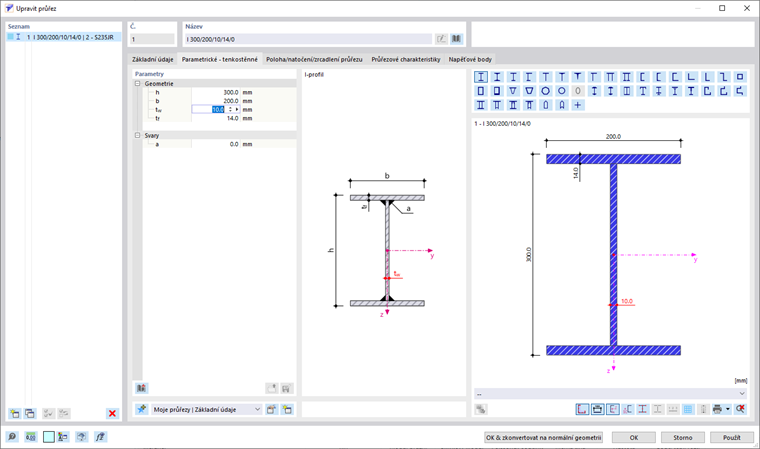Click the parameters library icon below parameter table
Screen dimensions: 760x449
click(x=141, y=388)
